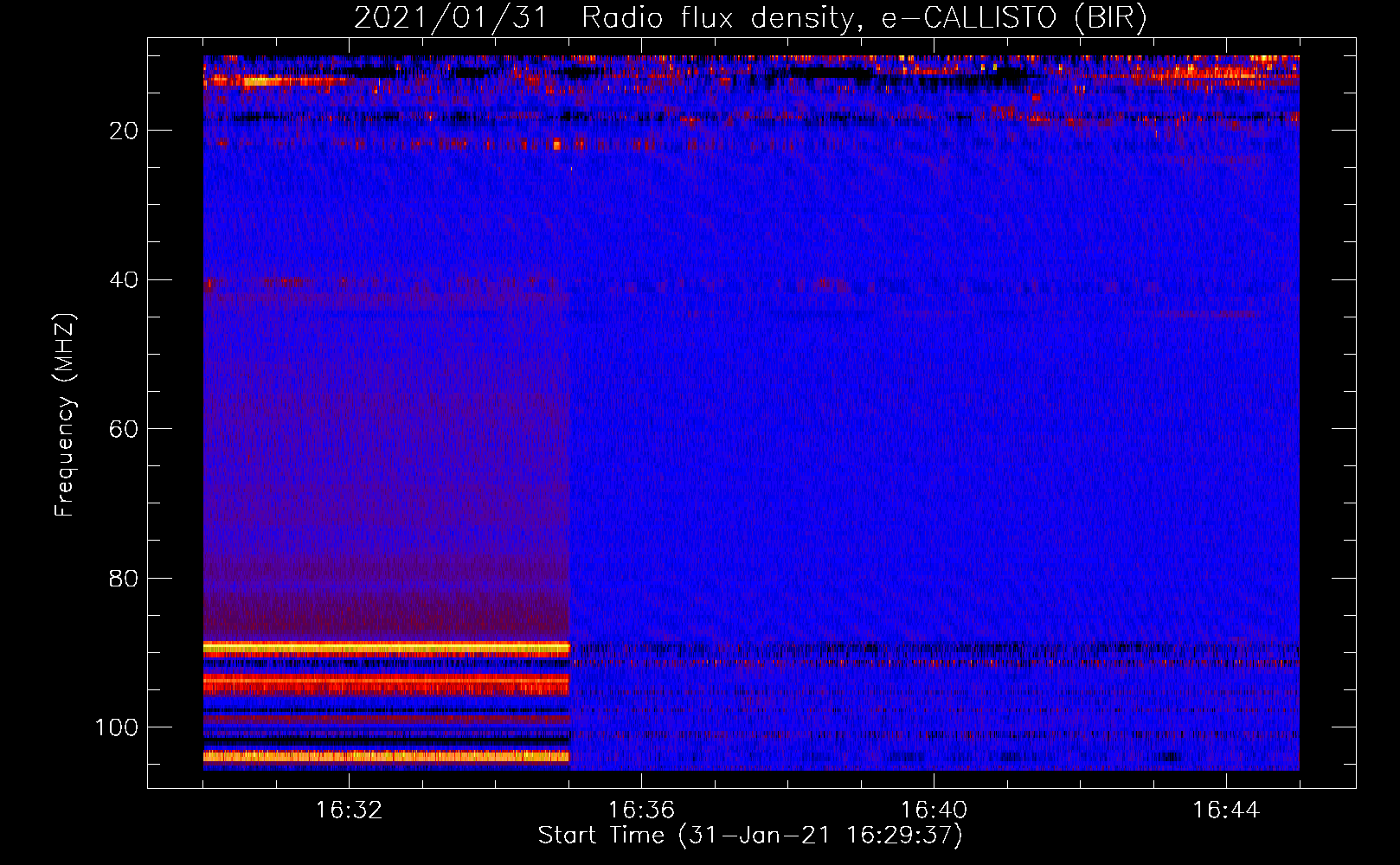Screen dimensions: 1400x865
Task: Click the frequency tick label '80'
Action: (125, 578)
